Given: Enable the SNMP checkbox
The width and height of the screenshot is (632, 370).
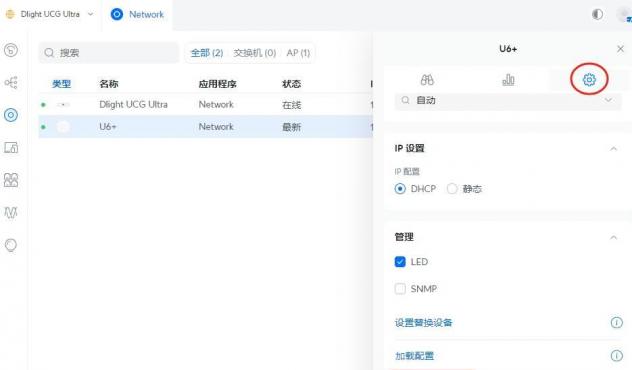Looking at the screenshot, I should click(x=400, y=289).
